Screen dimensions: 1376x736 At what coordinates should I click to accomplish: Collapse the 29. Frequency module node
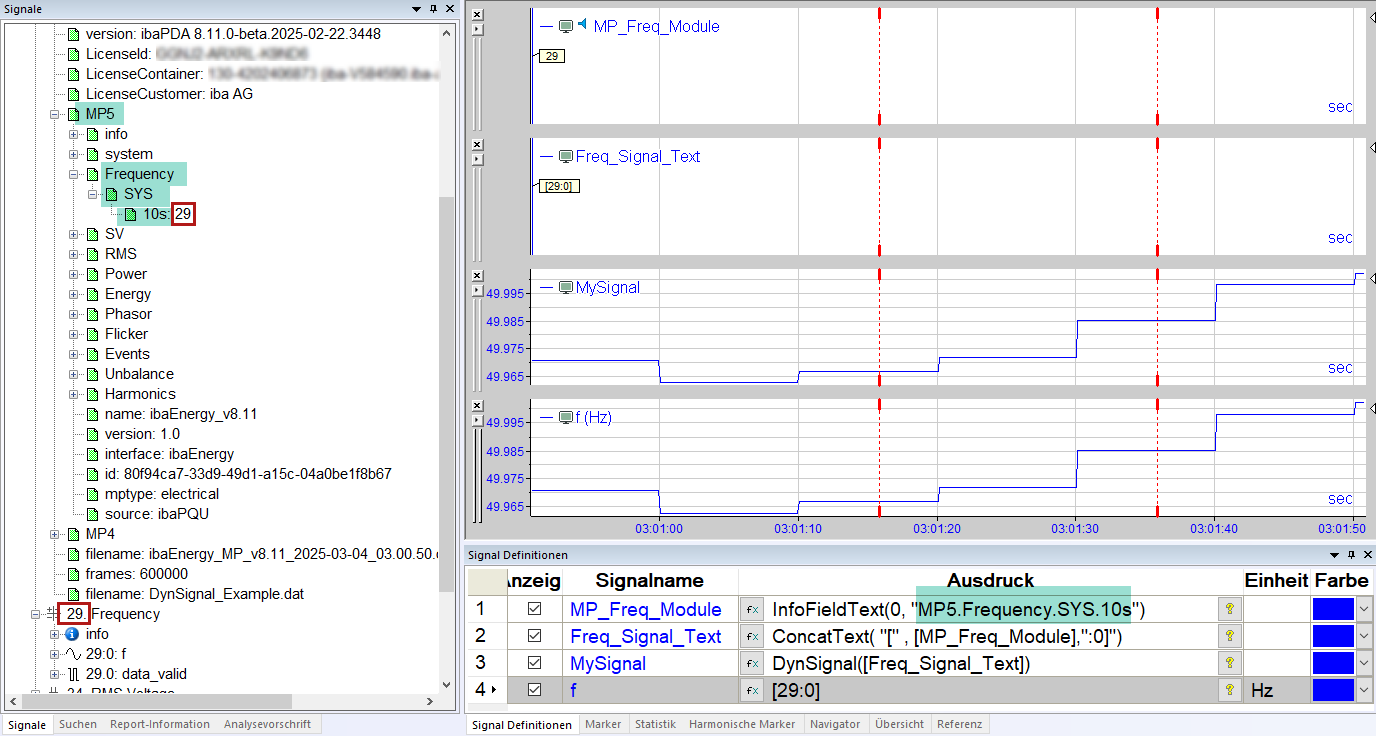35,614
